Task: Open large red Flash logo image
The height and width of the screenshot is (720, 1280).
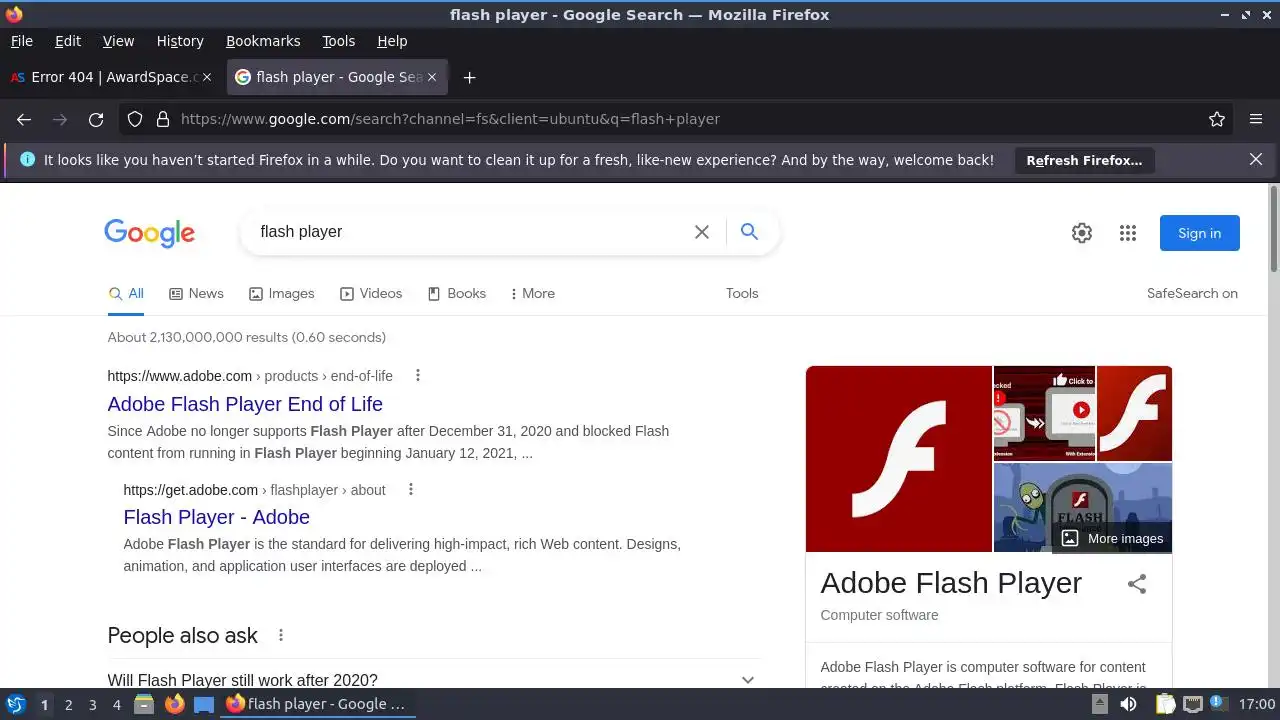Action: (898, 458)
